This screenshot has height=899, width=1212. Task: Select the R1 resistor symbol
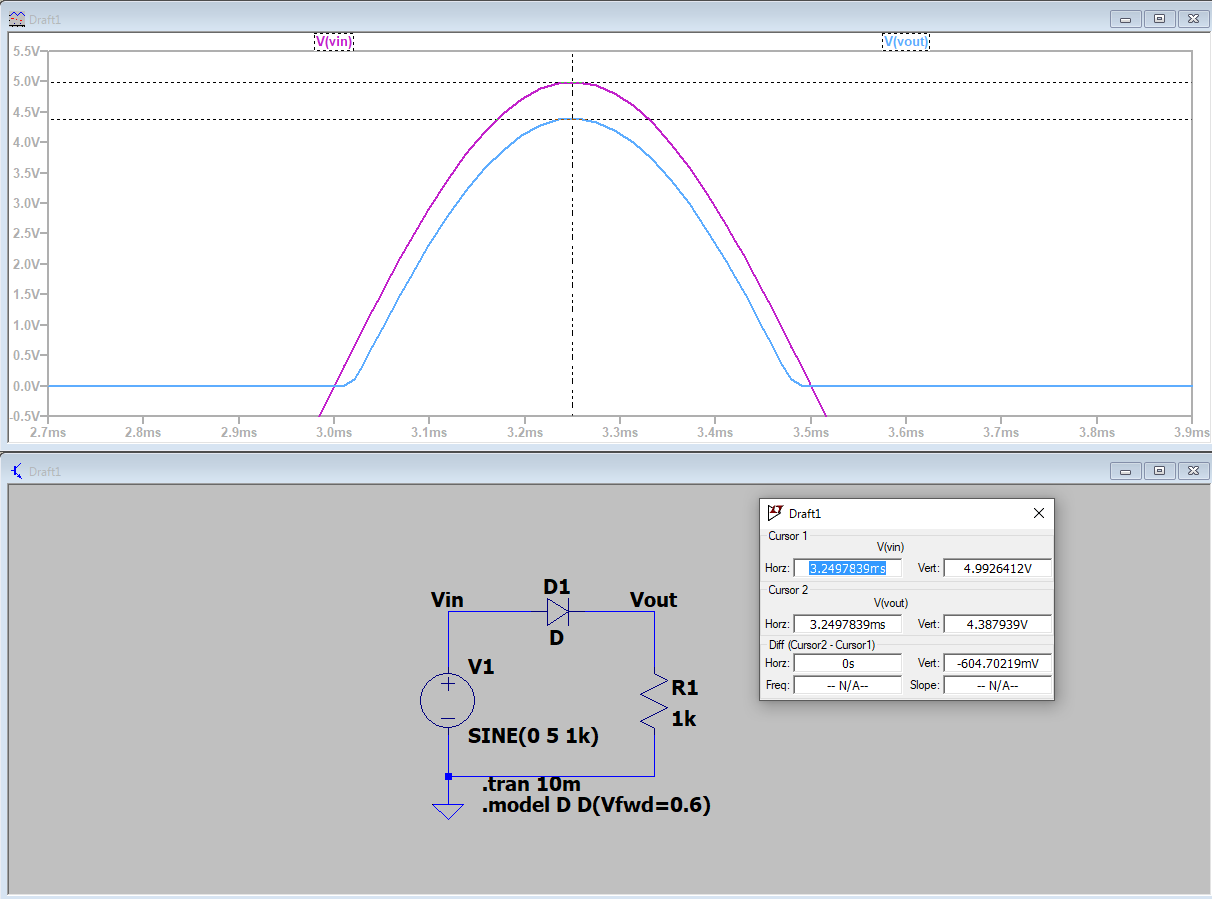(655, 701)
